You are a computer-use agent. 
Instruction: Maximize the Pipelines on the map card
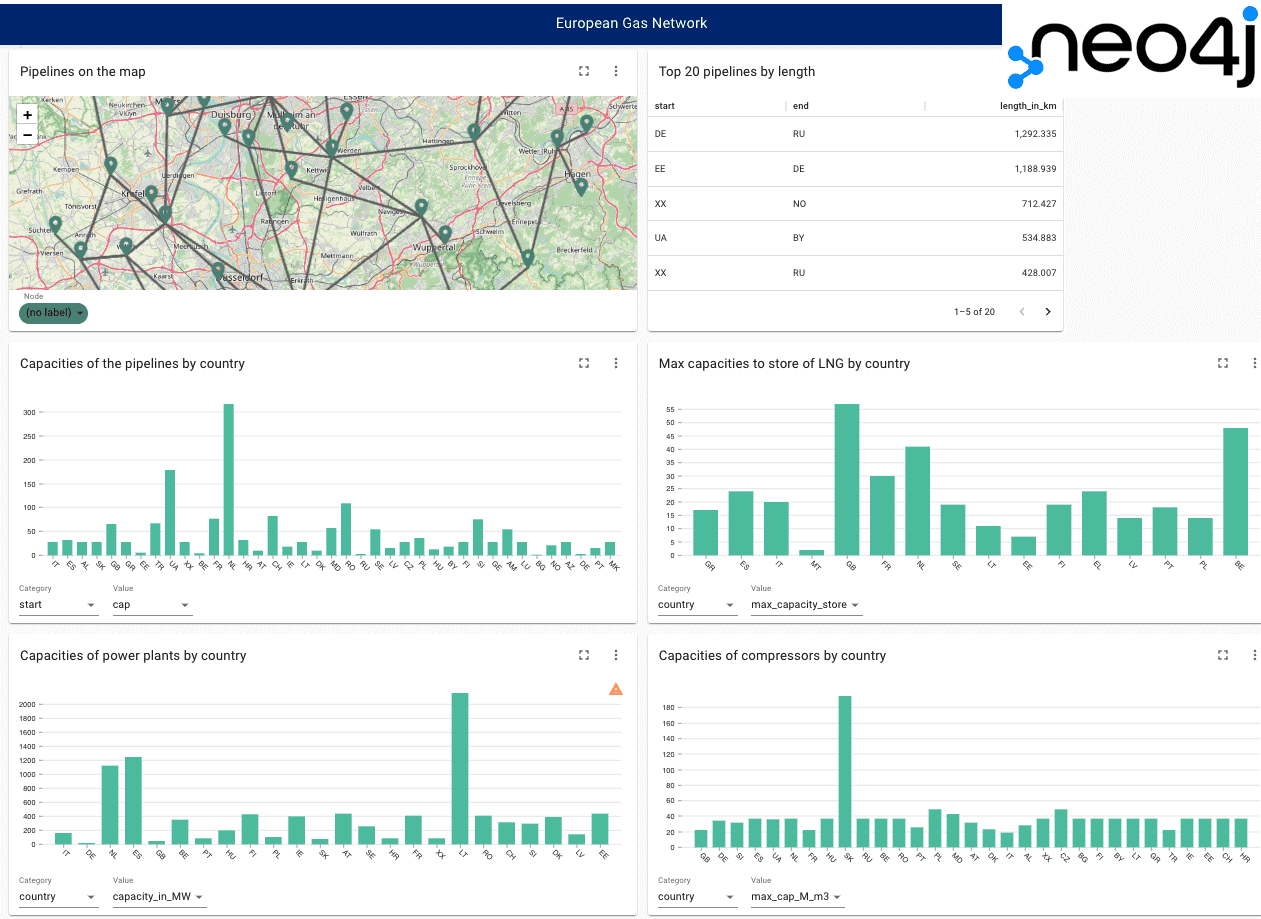[584, 71]
